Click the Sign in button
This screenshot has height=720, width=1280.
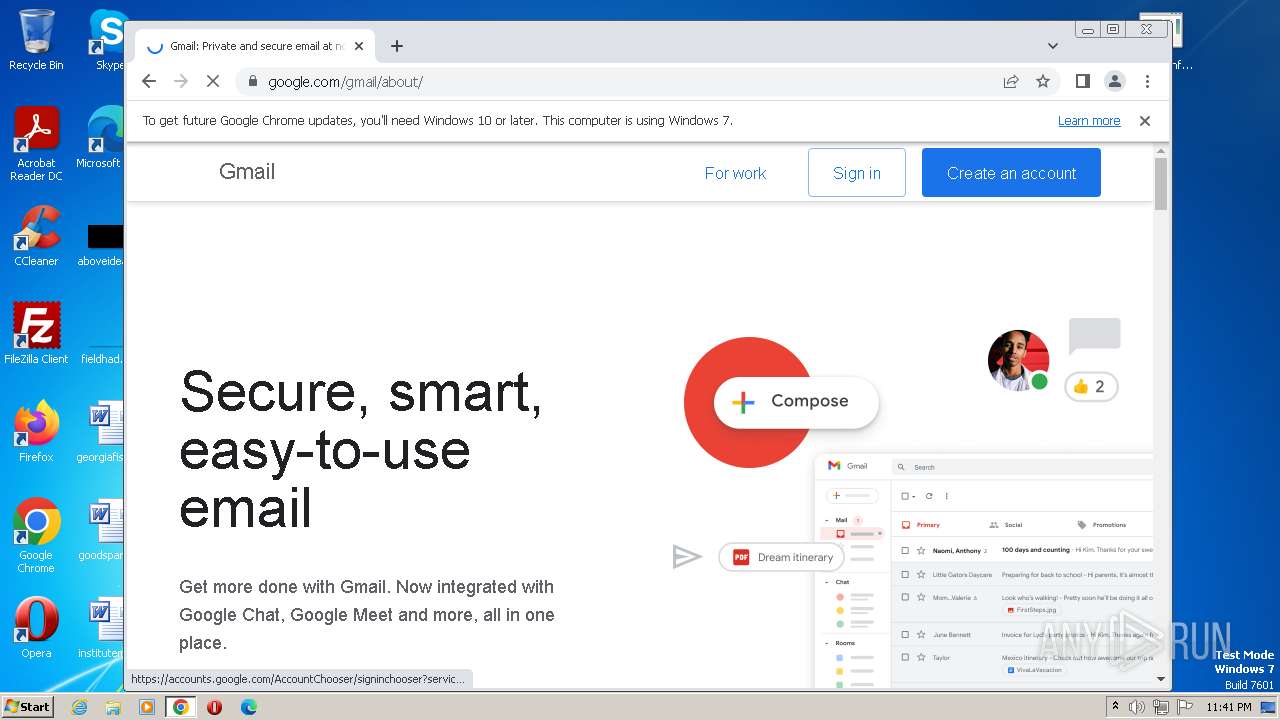[857, 173]
